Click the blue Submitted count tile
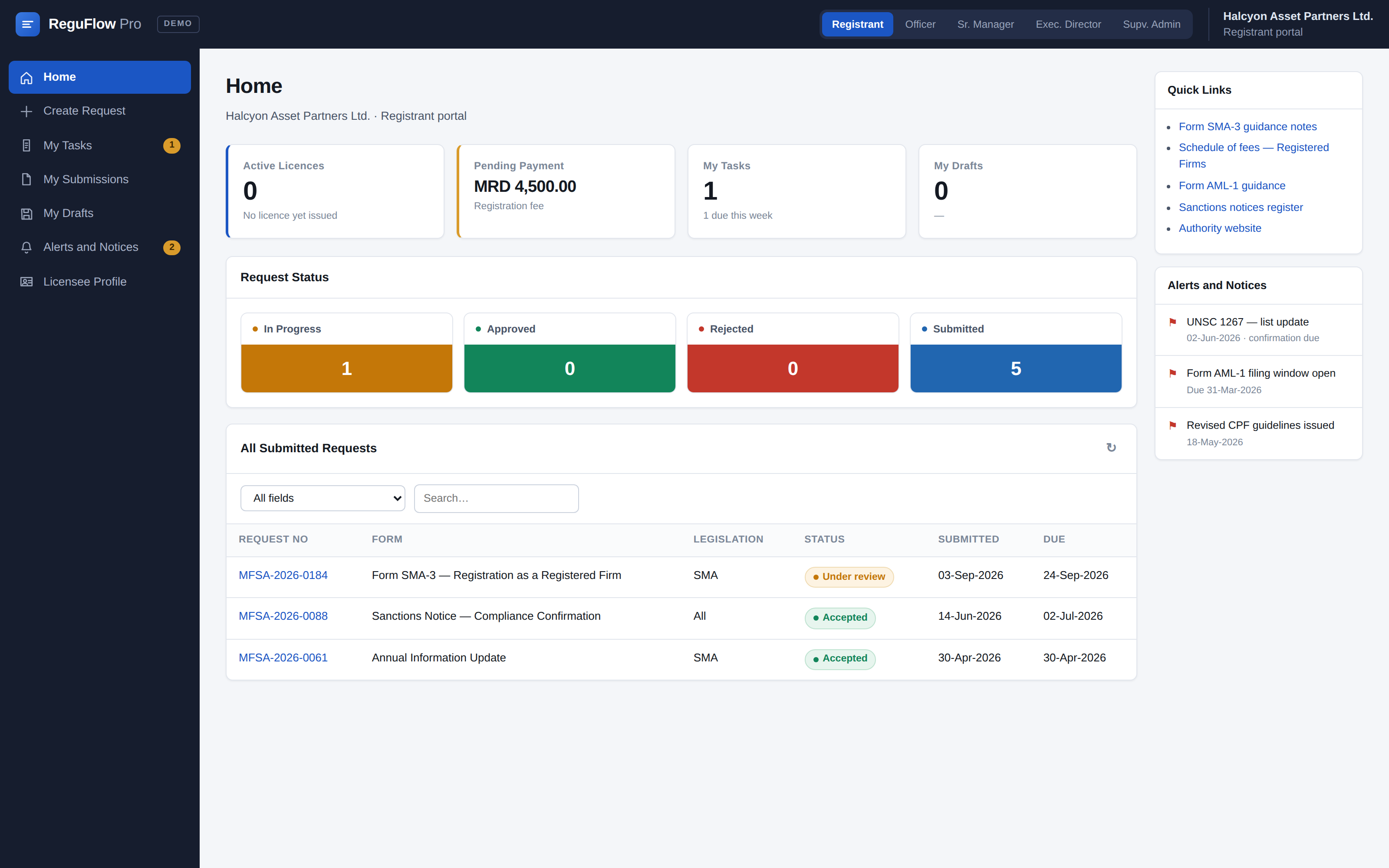Viewport: 1389px width, 868px height. point(1016,368)
